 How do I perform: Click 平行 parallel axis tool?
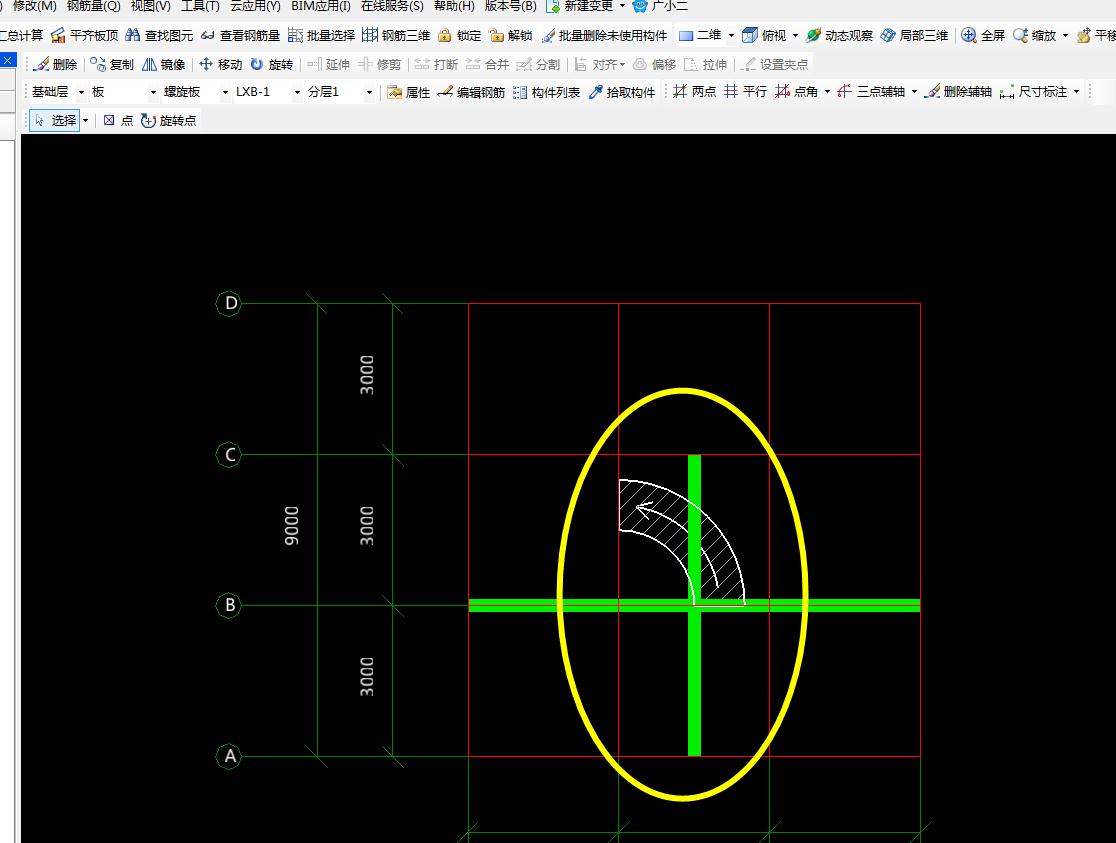pyautogui.click(x=745, y=92)
